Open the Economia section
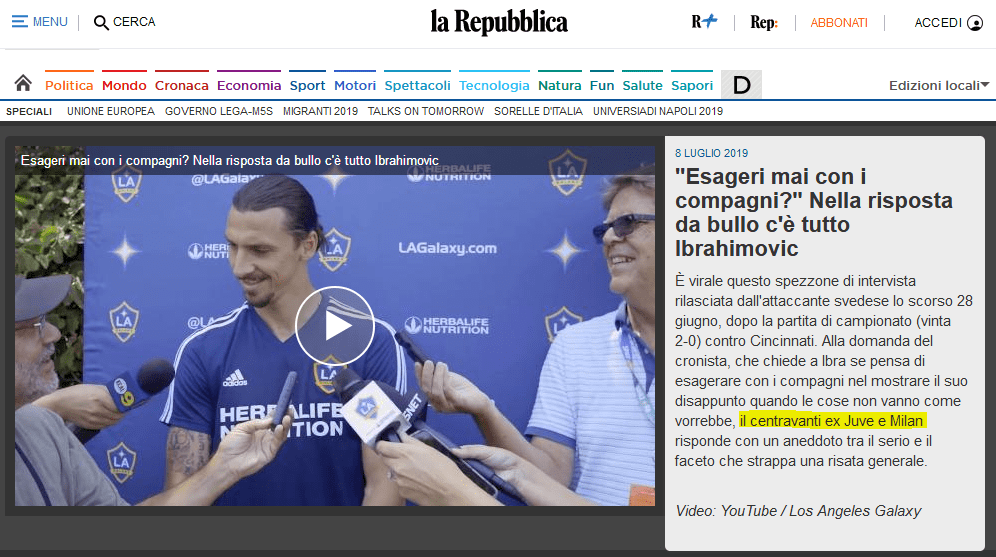This screenshot has height=557, width=996. pyautogui.click(x=249, y=86)
